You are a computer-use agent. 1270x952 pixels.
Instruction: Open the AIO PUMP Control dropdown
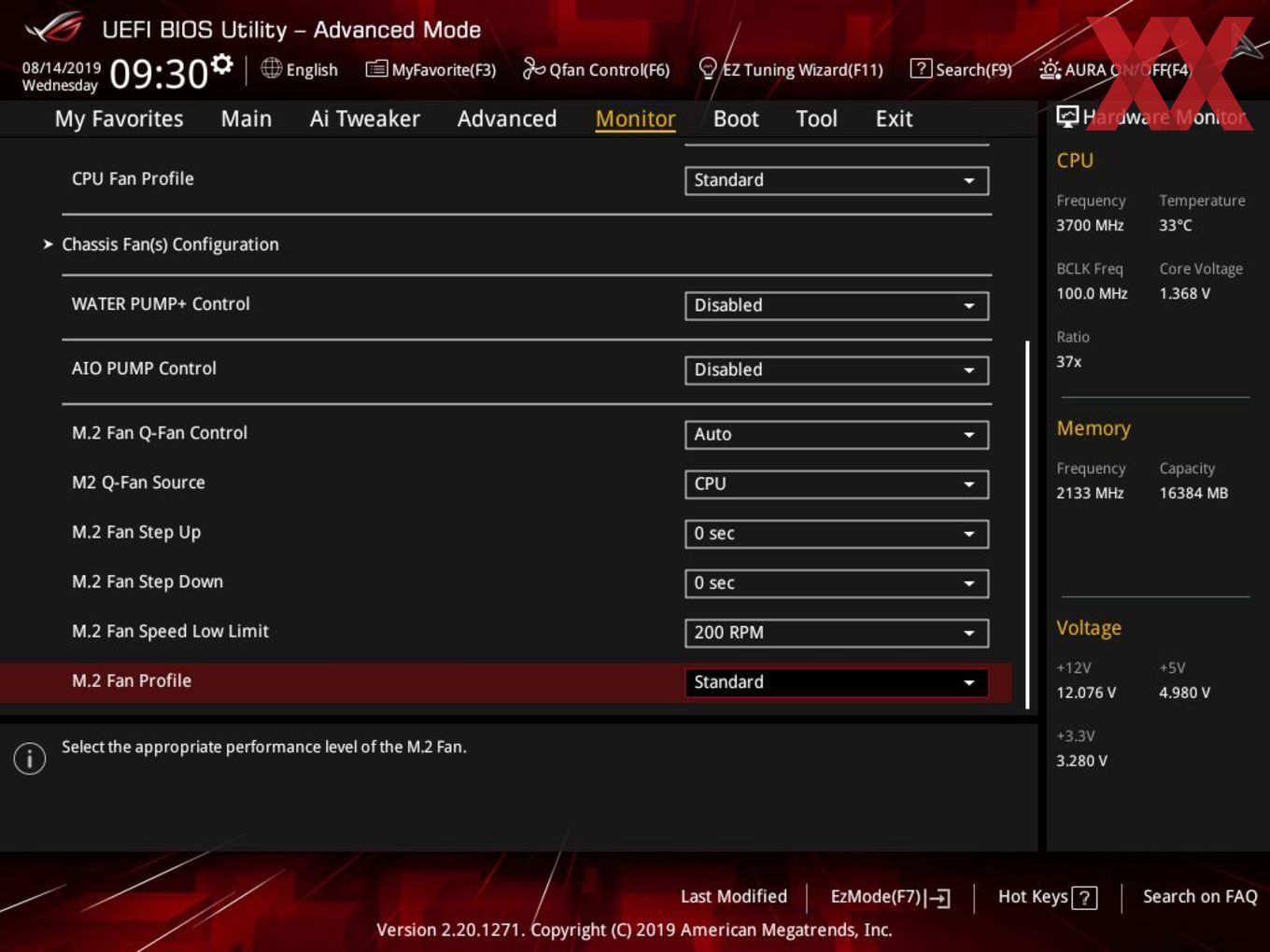(836, 370)
